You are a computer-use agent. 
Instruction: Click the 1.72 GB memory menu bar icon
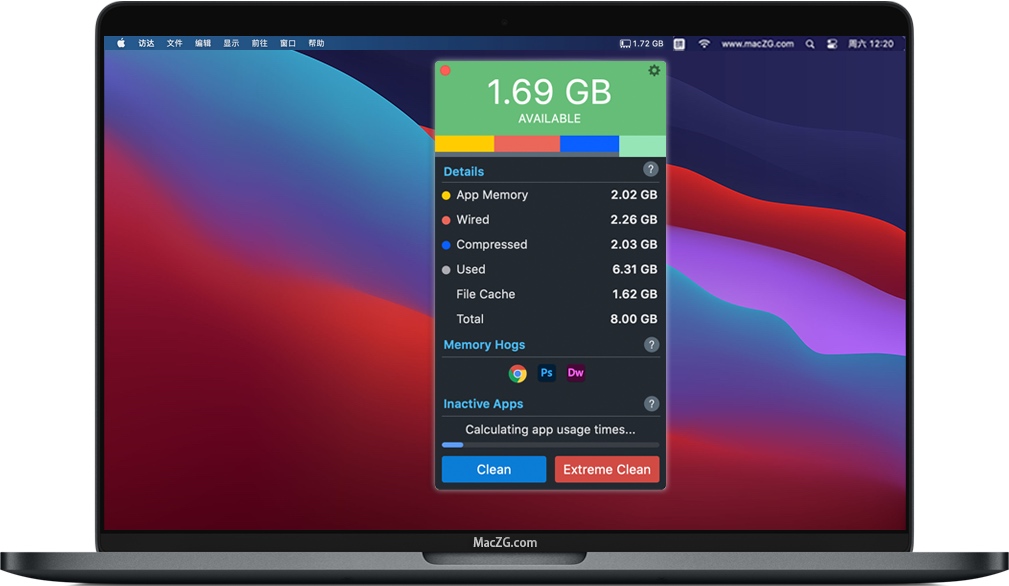point(641,44)
